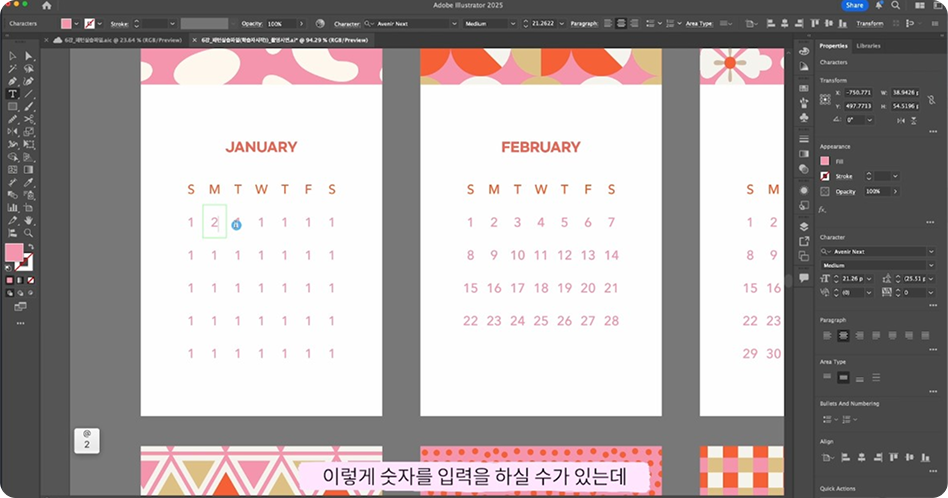Toggle align left in the control bar
This screenshot has width=948, height=498.
click(x=606, y=23)
